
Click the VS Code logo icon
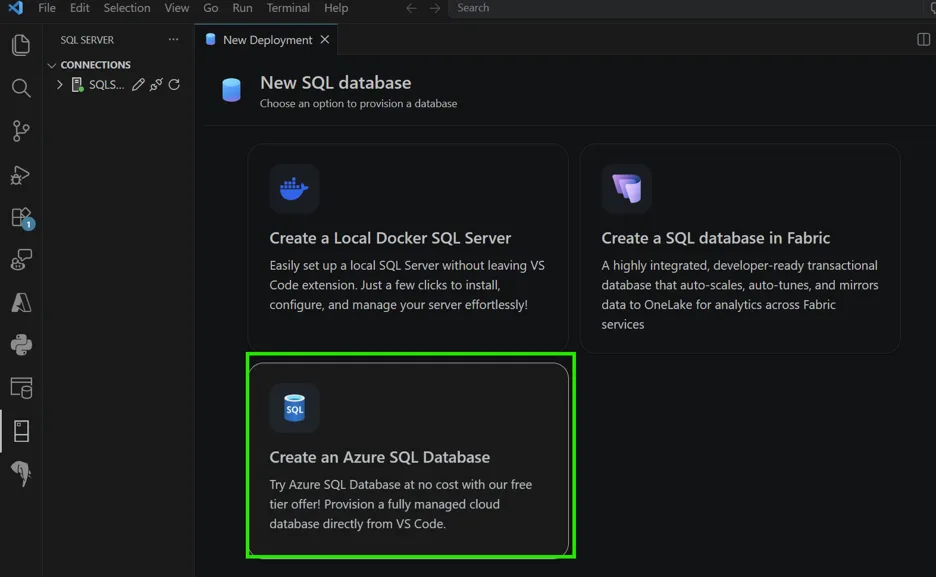[x=16, y=8]
